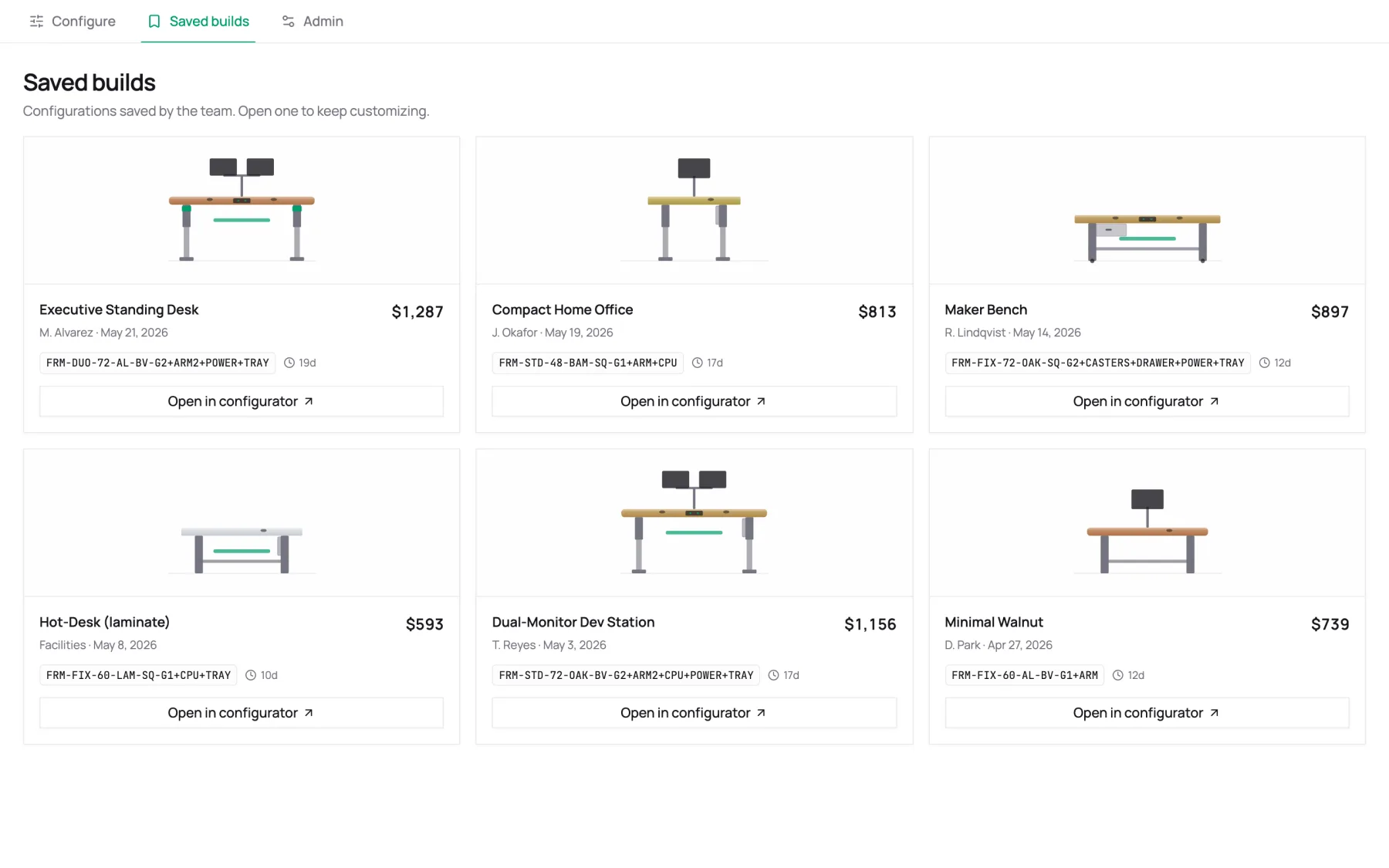Screen dimensions: 1389x868
Task: Click the clock icon on Minimal Walnut
Action: 1118,675
